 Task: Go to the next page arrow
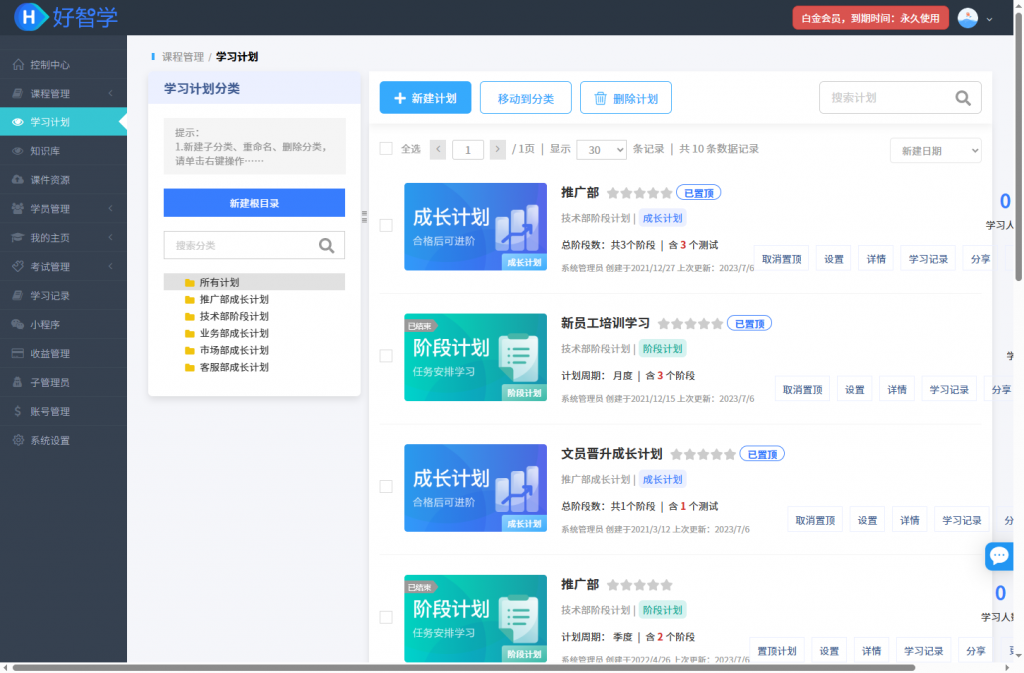[x=498, y=149]
